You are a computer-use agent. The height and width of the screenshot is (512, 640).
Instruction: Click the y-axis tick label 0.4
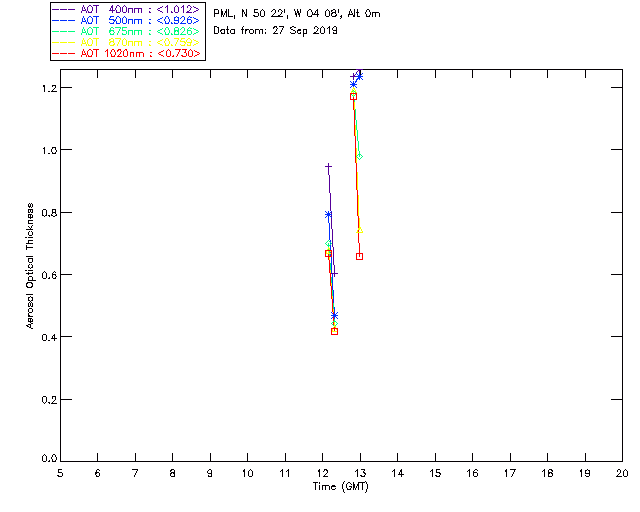[49, 337]
